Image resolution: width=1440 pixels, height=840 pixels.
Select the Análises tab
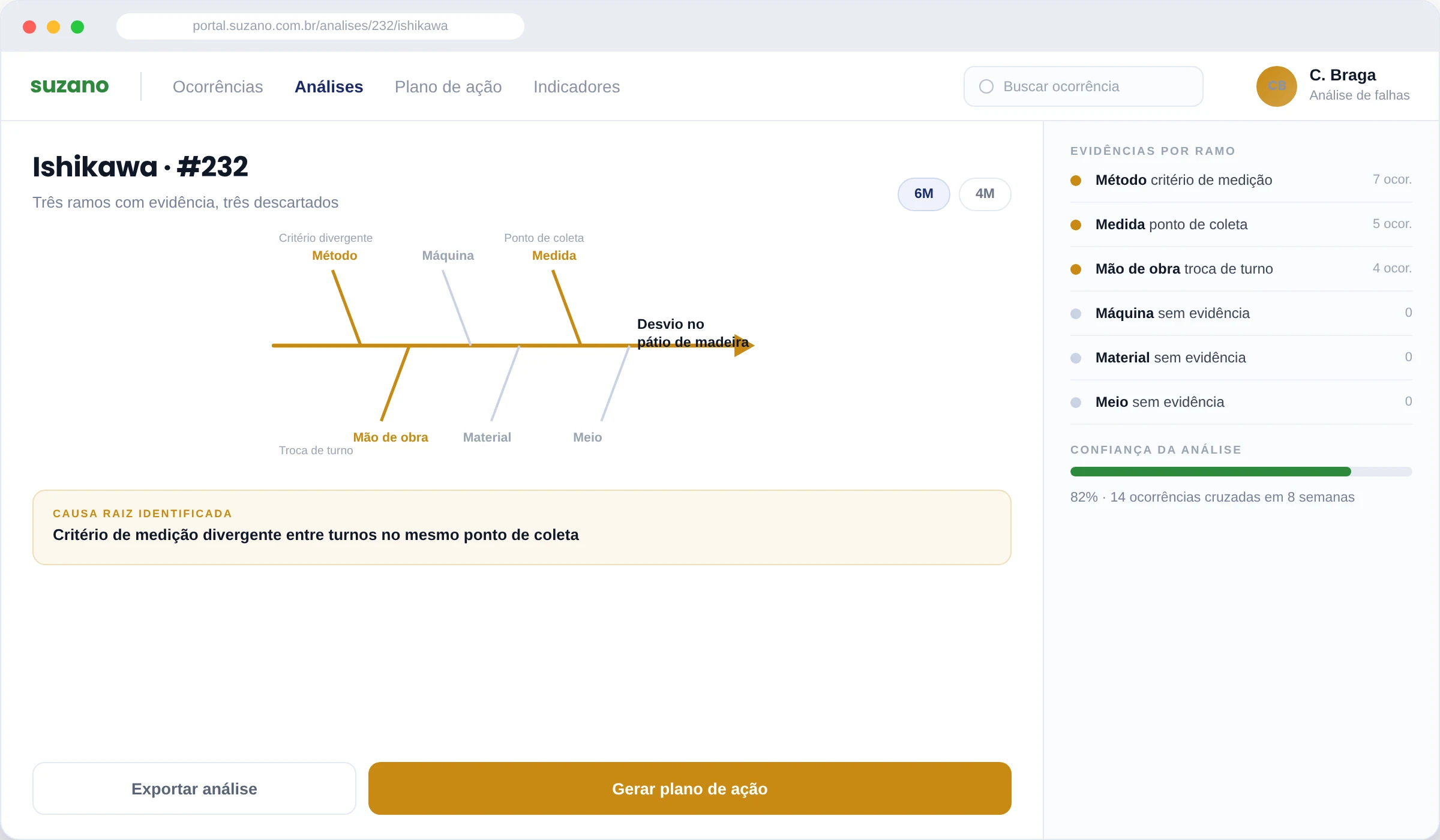click(x=329, y=86)
